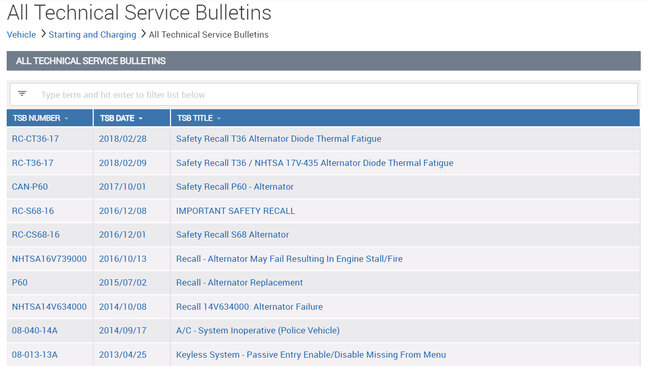Open bulletin number RC-CS68-16

[36, 234]
